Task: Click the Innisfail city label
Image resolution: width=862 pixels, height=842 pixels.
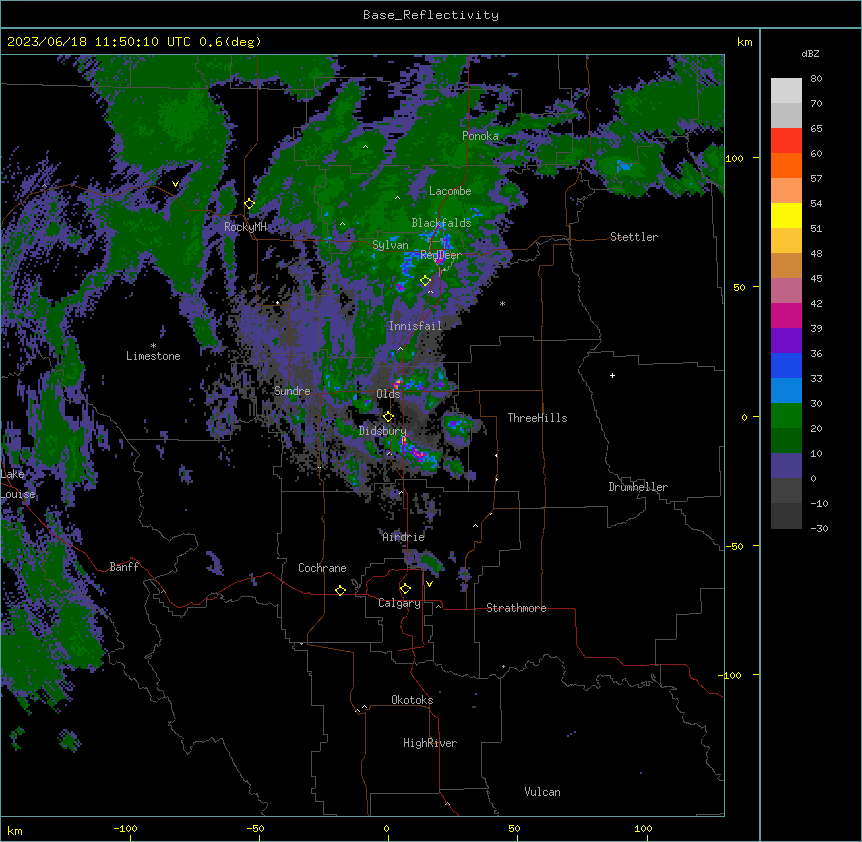Action: pos(415,326)
